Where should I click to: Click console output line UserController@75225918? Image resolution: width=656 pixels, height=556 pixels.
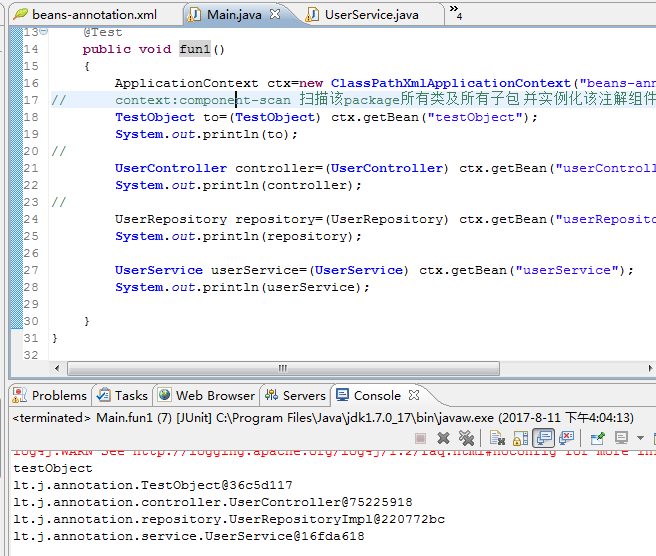click(213, 502)
